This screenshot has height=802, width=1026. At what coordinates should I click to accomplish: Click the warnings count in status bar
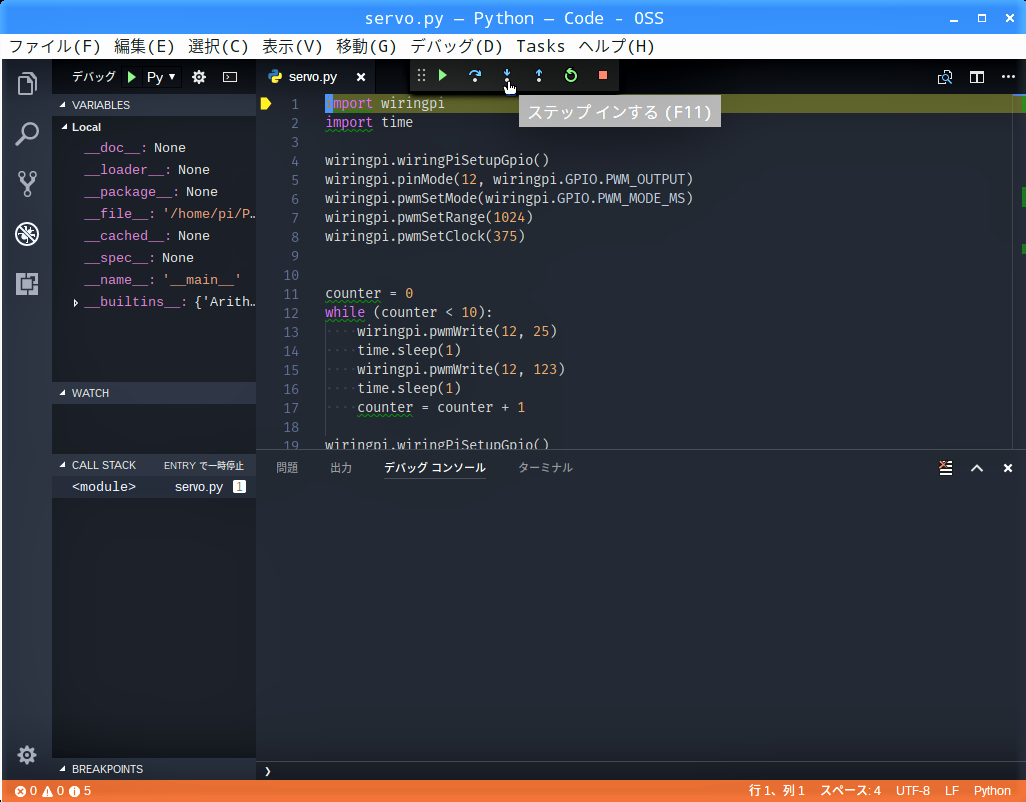click(x=53, y=791)
